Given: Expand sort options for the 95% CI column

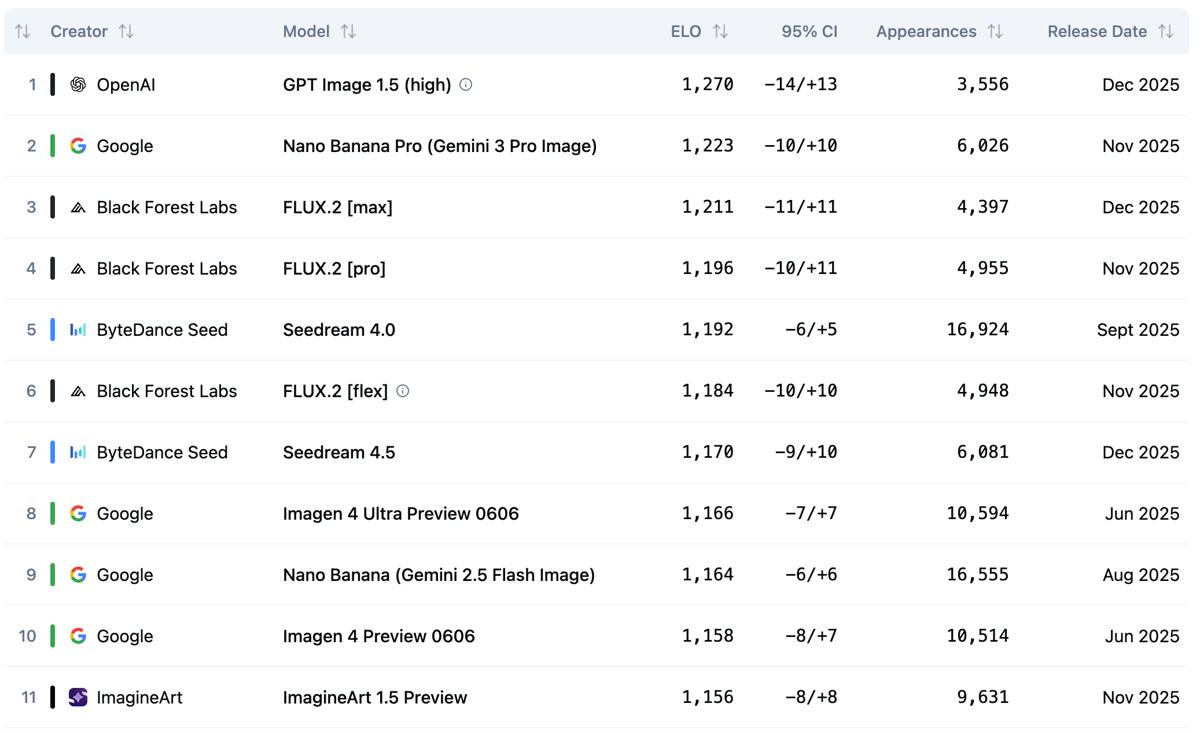Looking at the screenshot, I should (x=810, y=31).
